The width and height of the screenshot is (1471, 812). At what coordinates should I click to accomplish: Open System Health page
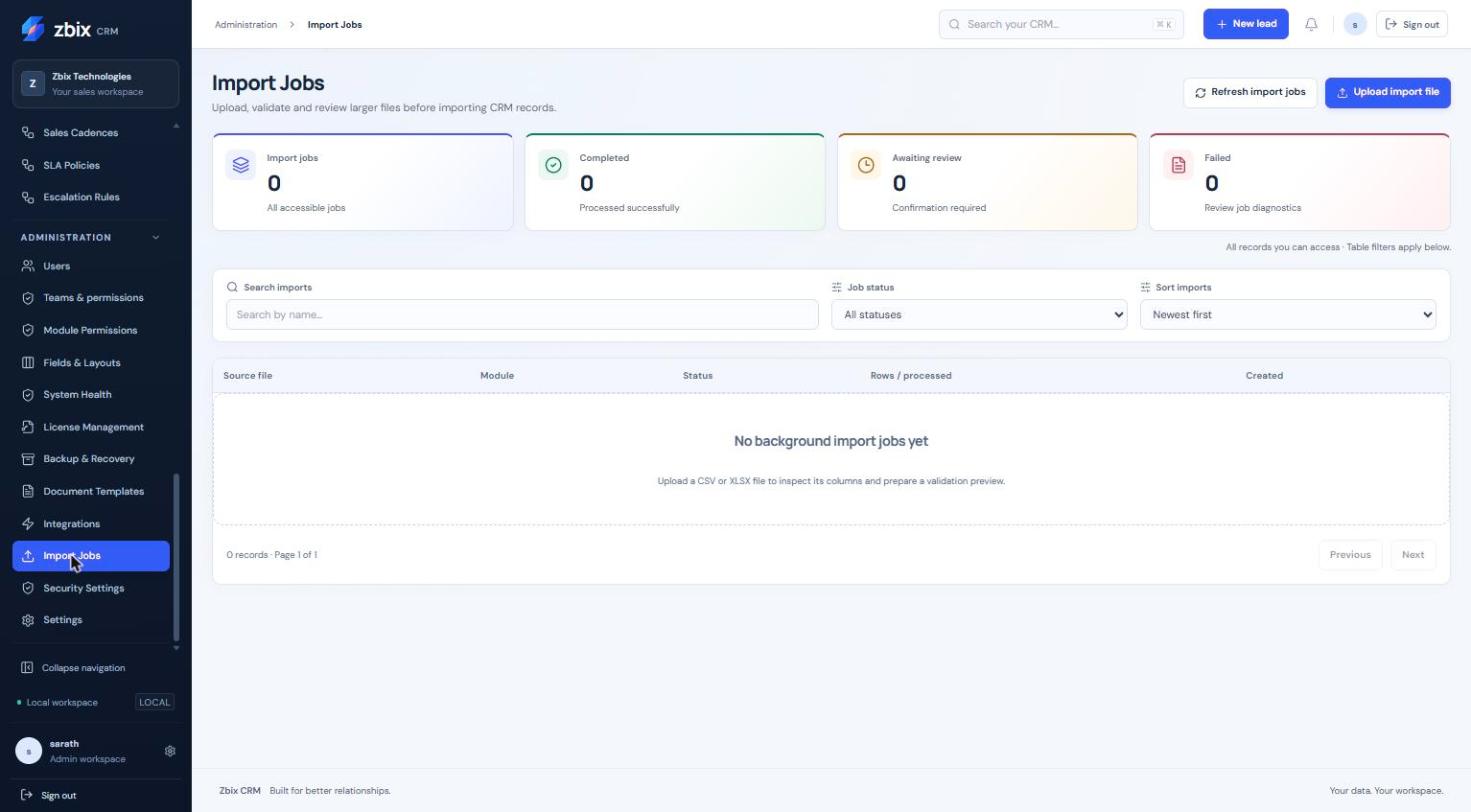point(91,395)
